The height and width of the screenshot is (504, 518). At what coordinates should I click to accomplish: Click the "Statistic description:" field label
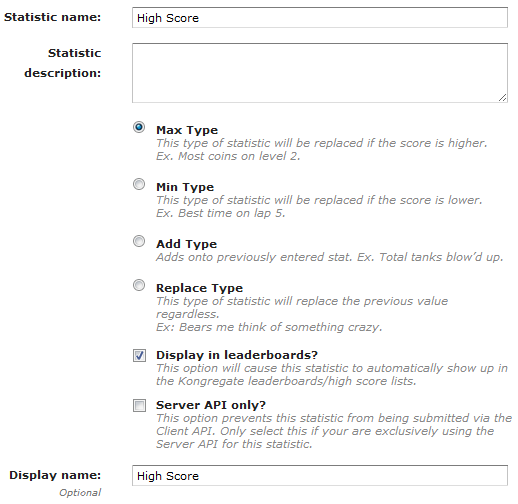(63, 63)
